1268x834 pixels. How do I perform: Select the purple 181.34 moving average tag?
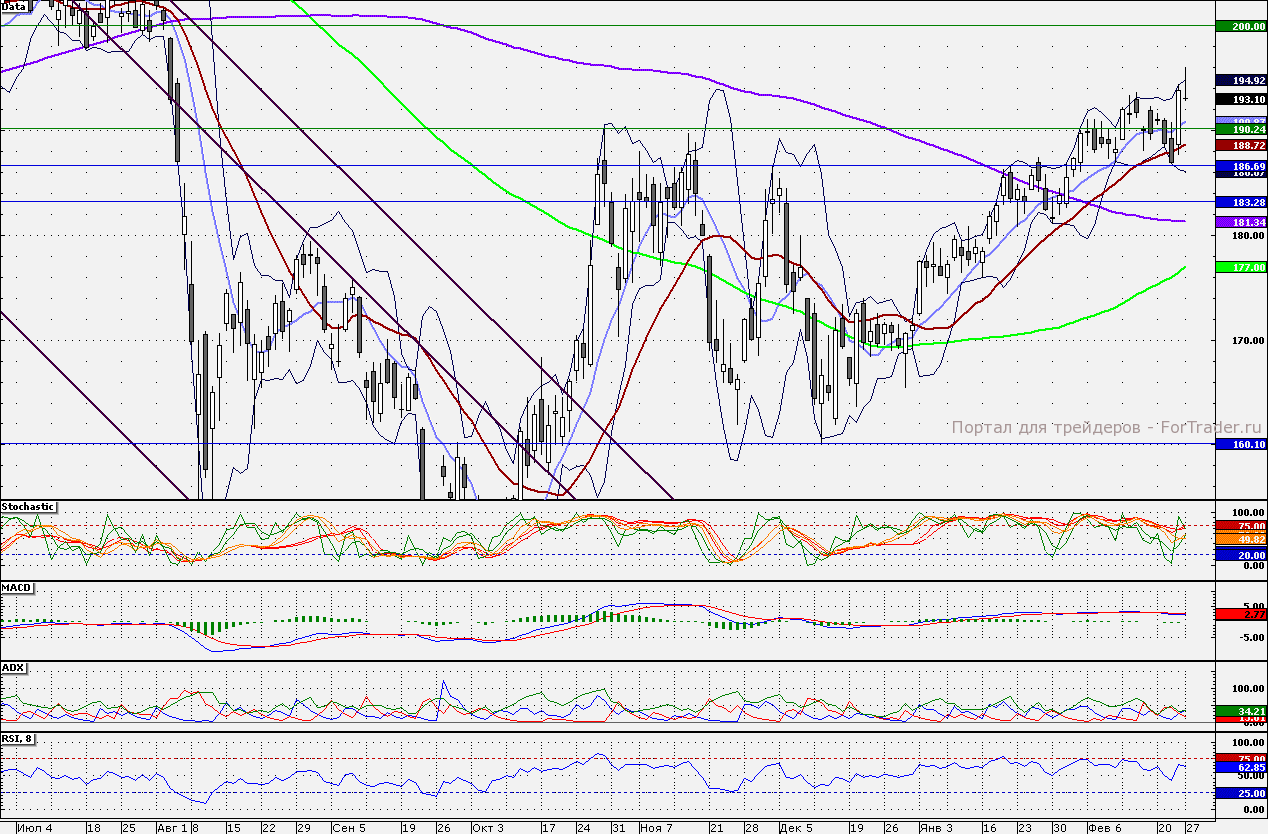(x=1240, y=222)
